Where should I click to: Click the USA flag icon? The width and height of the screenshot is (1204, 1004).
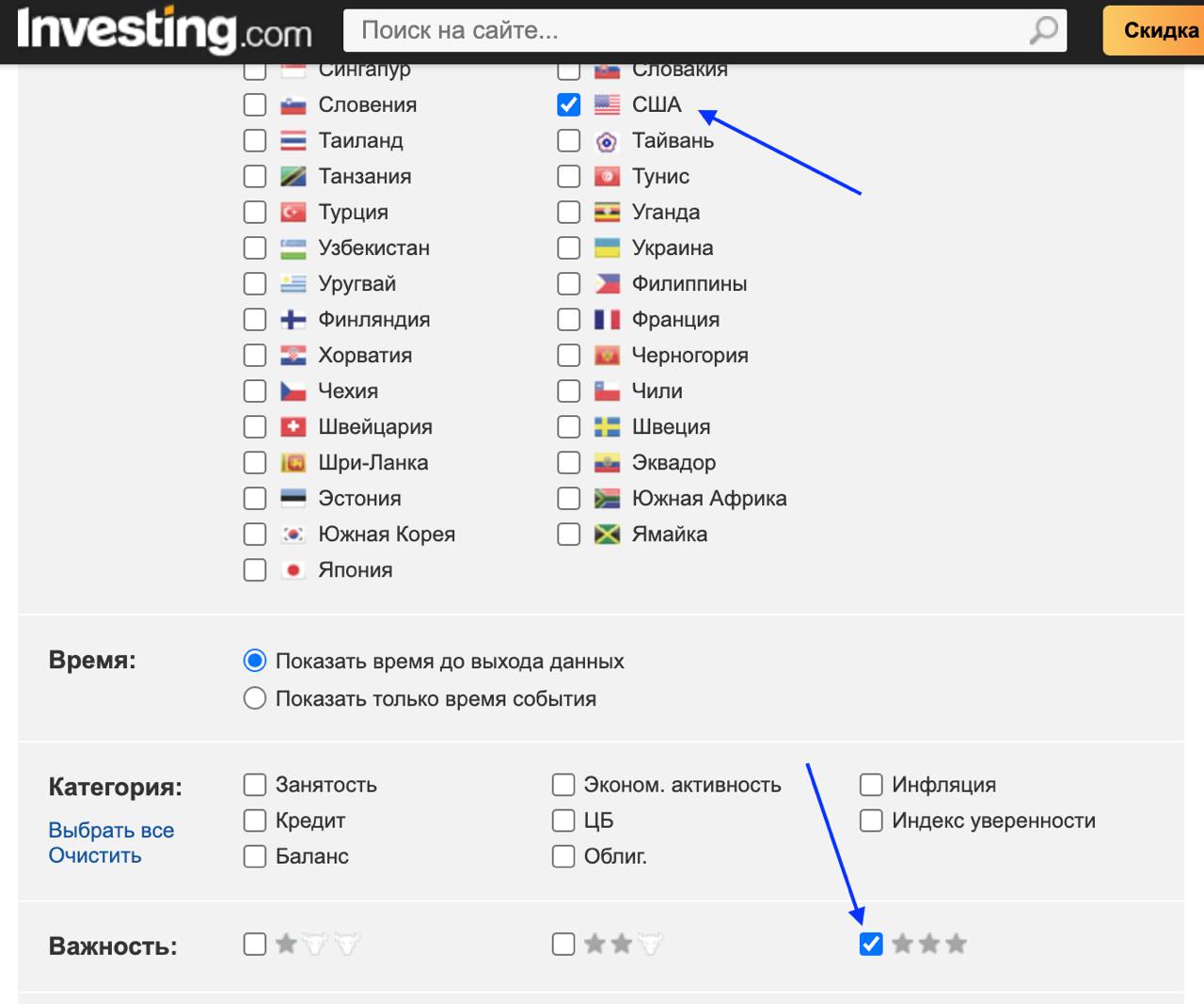607,104
